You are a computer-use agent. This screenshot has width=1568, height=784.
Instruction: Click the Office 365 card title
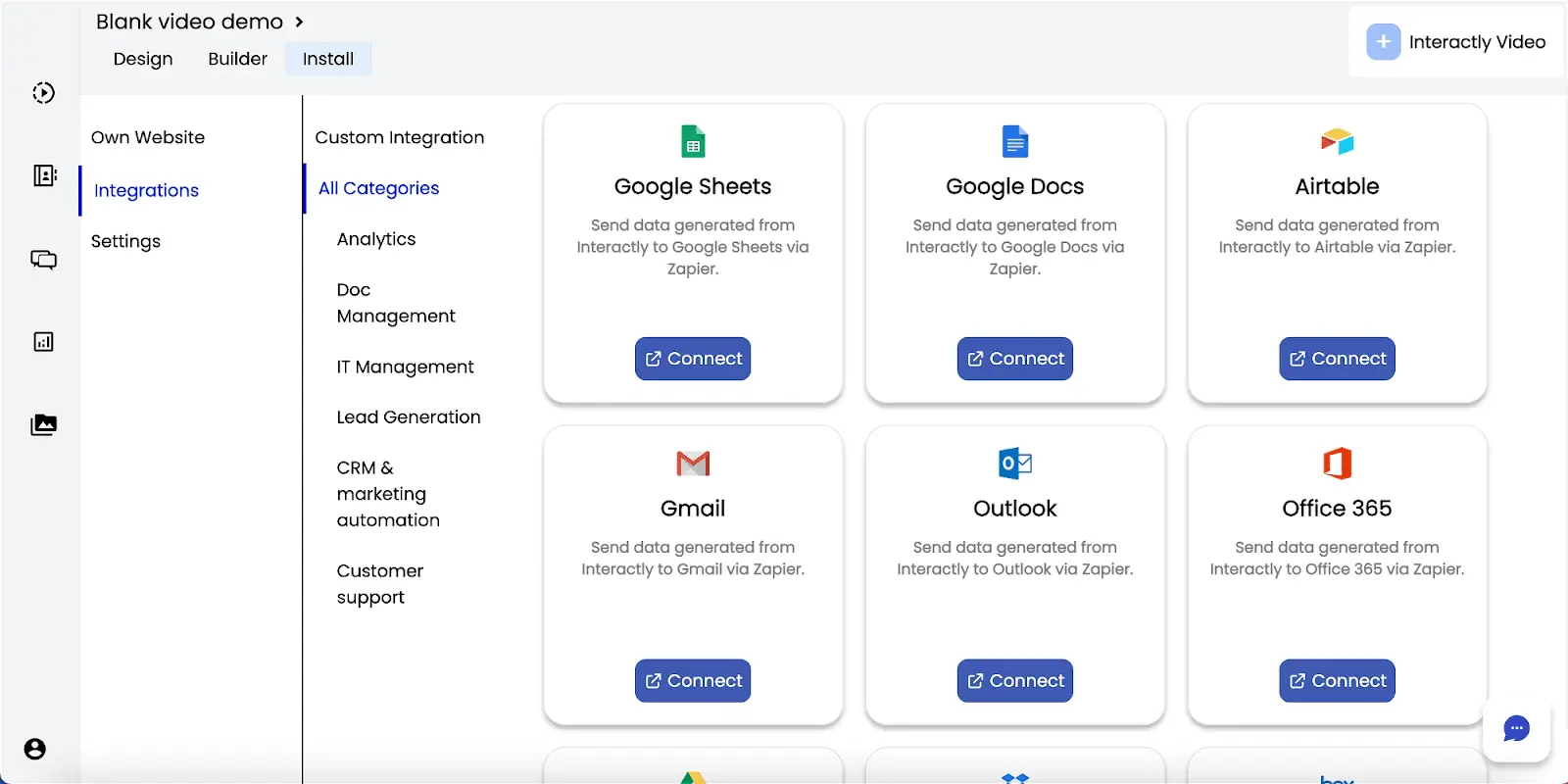[1337, 509]
